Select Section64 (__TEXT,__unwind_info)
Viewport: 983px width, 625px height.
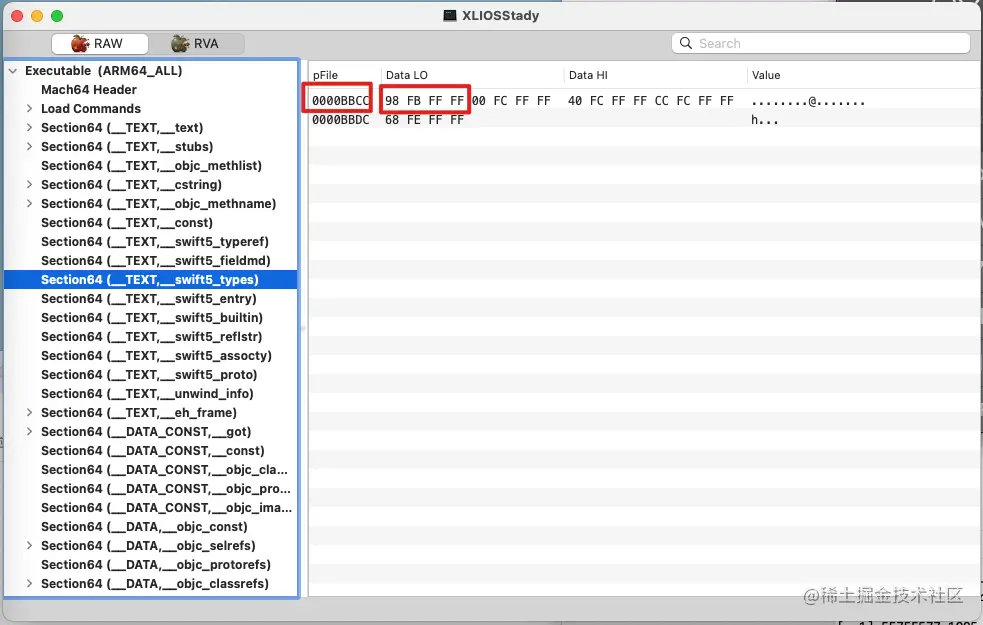pos(151,394)
